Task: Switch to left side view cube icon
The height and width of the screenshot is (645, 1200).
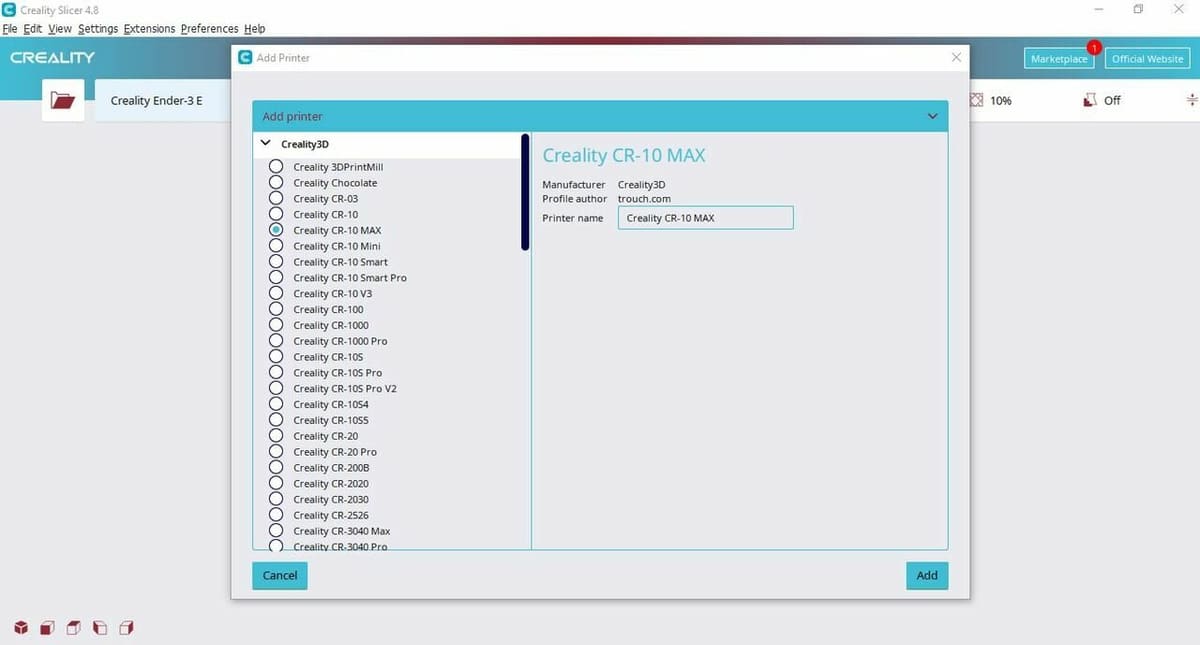Action: point(99,628)
